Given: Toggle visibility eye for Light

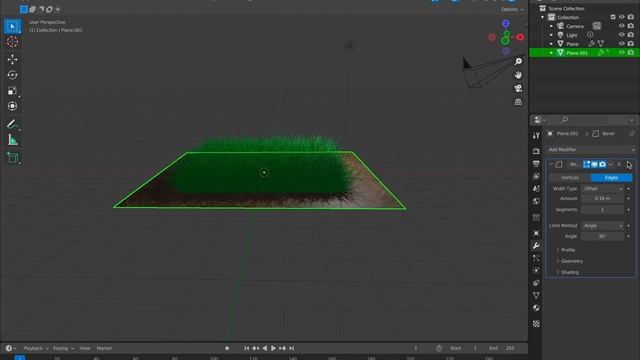Looking at the screenshot, I should tap(622, 35).
